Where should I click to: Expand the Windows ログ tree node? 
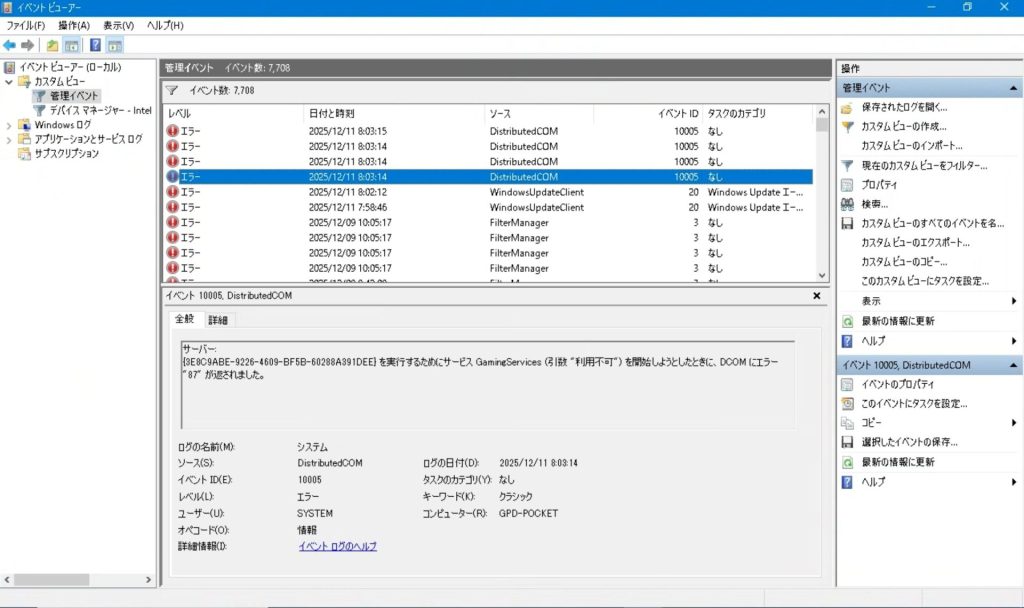9,125
